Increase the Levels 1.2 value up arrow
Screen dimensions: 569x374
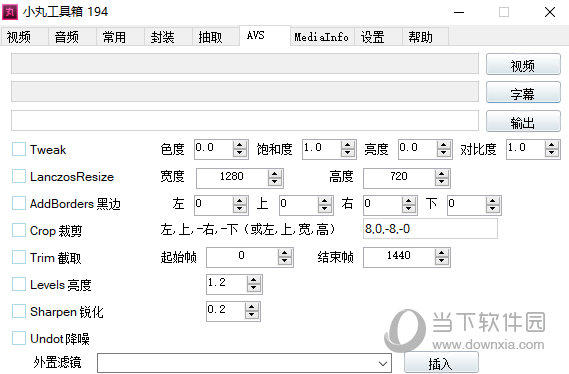point(254,280)
